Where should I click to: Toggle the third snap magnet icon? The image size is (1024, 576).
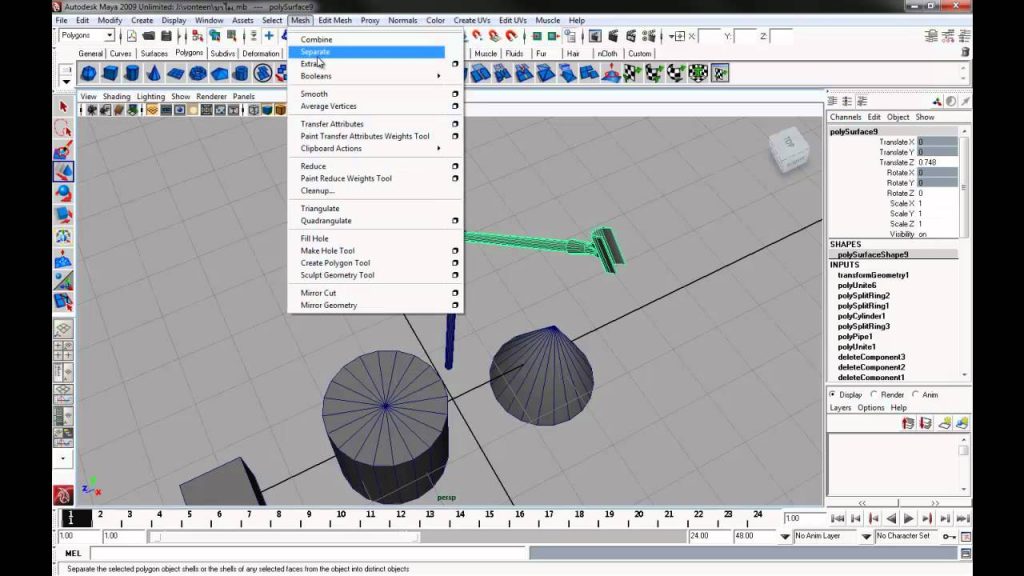[511, 36]
